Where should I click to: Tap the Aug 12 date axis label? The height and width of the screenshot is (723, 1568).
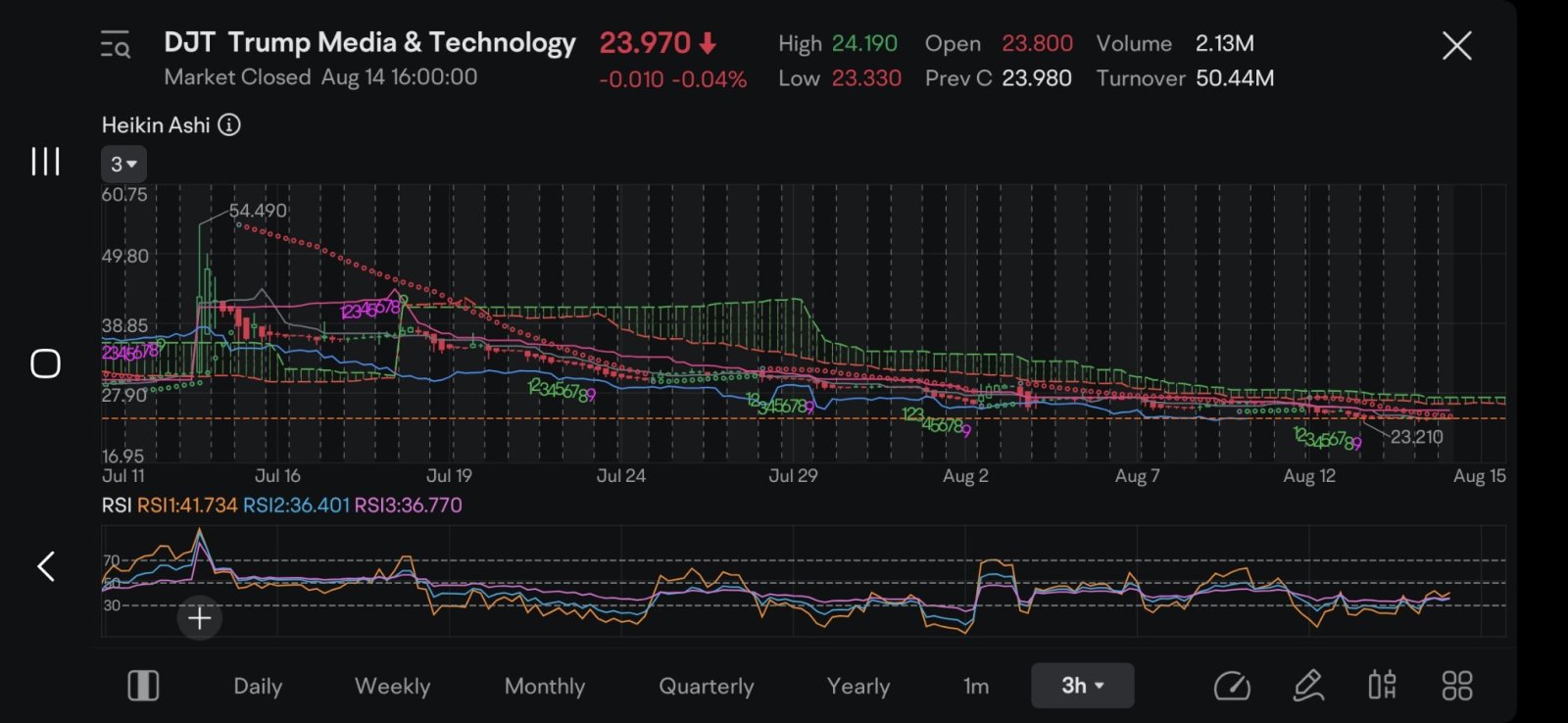[1309, 476]
